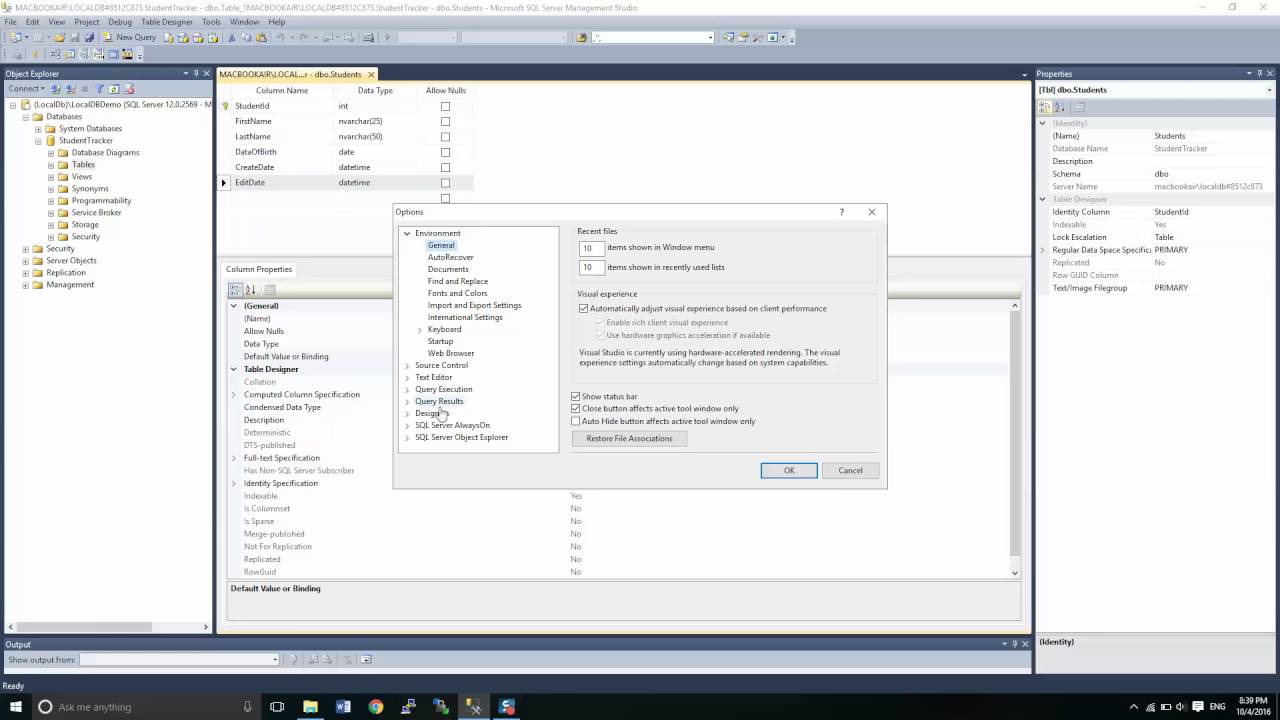
Task: Open the Connect dropdown in Object Explorer
Action: 26,89
